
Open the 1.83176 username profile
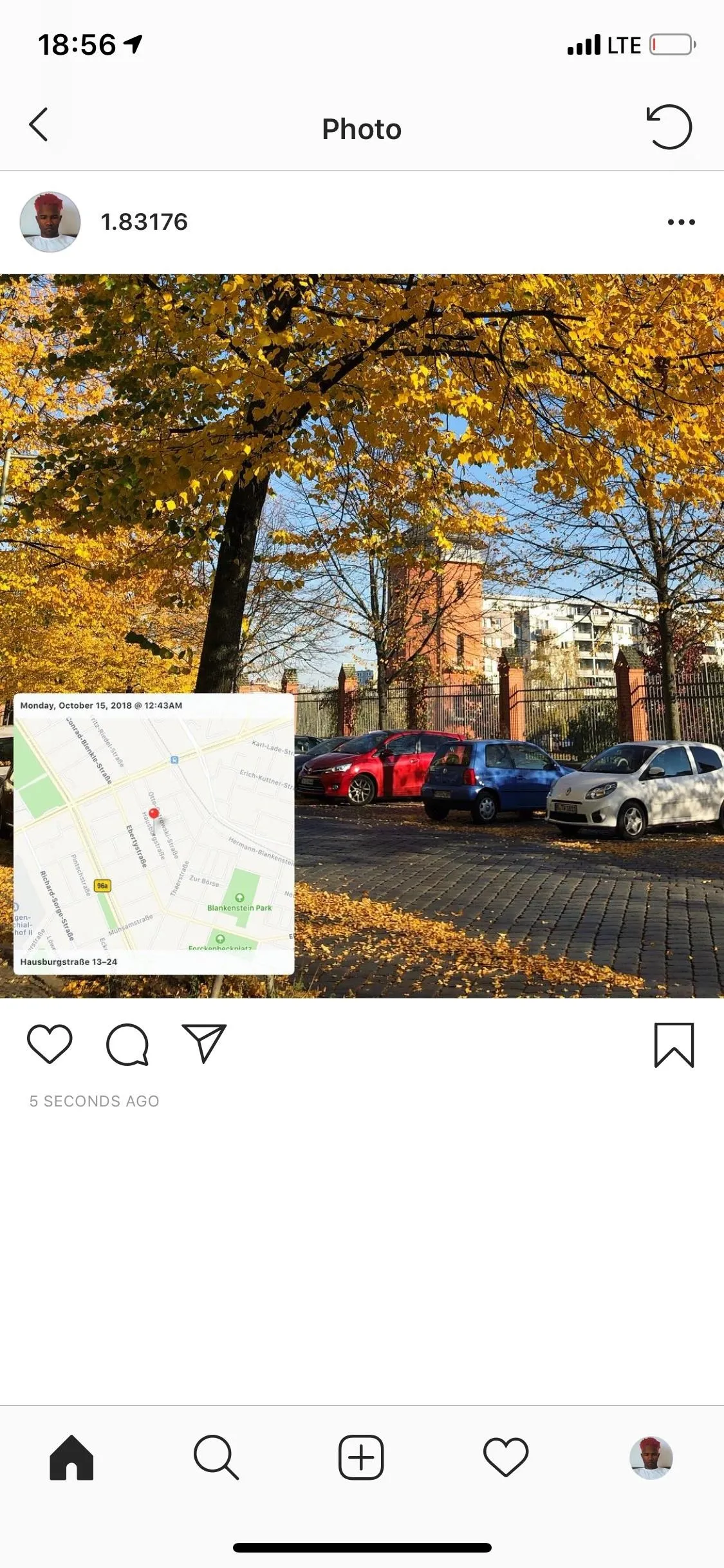pos(144,222)
